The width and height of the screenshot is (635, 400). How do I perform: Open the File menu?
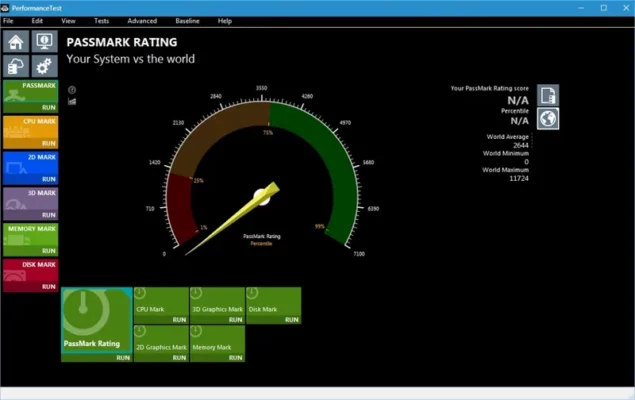(x=8, y=21)
